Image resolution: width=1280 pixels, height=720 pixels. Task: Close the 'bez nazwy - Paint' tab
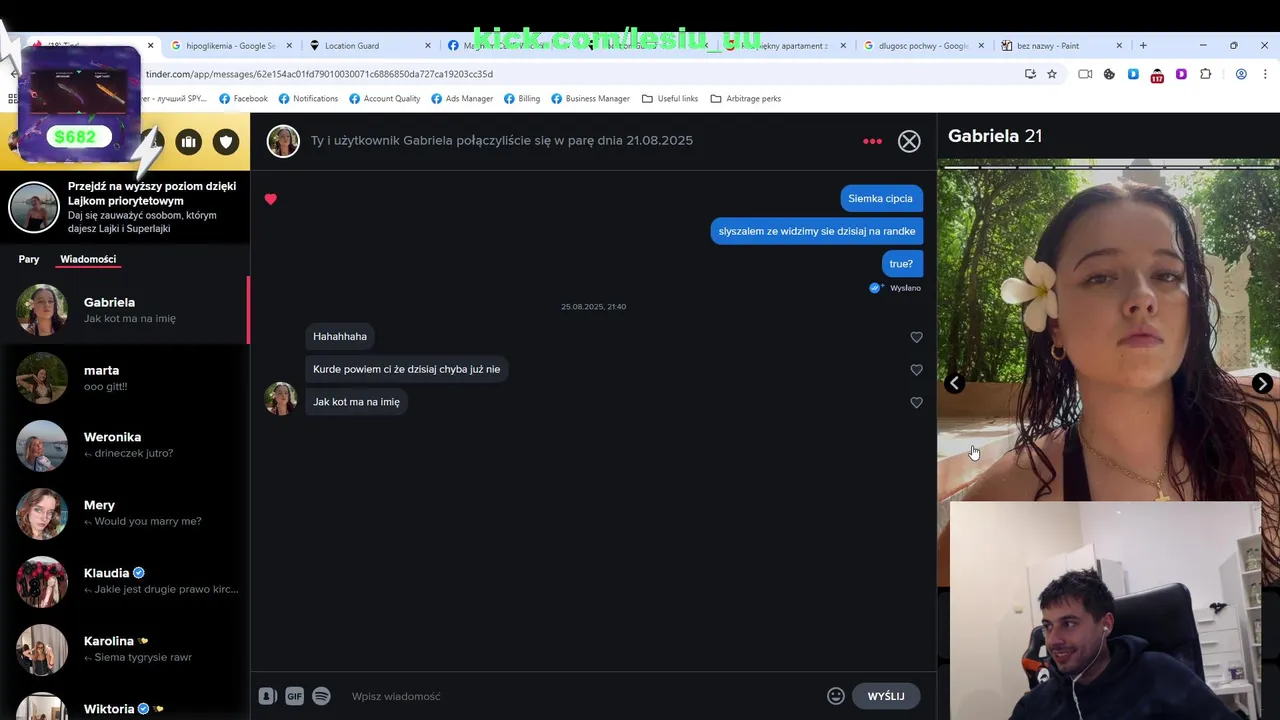1119,46
